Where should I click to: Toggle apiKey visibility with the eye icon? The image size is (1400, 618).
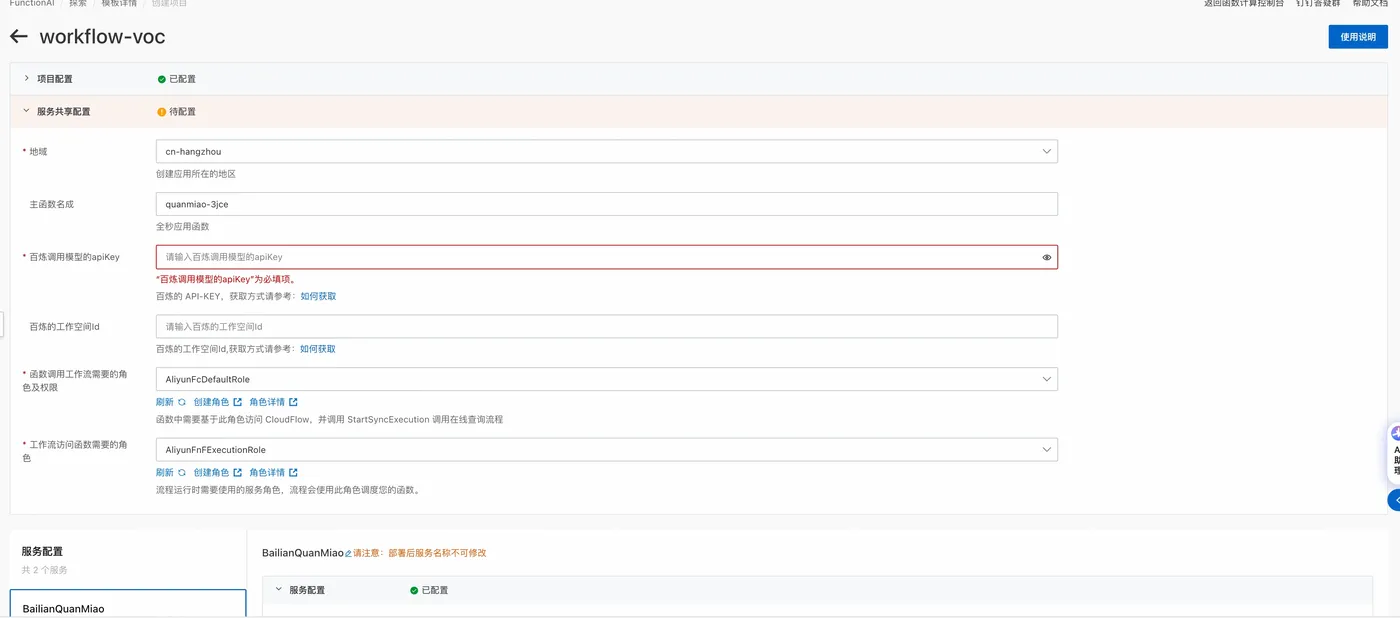click(1047, 257)
